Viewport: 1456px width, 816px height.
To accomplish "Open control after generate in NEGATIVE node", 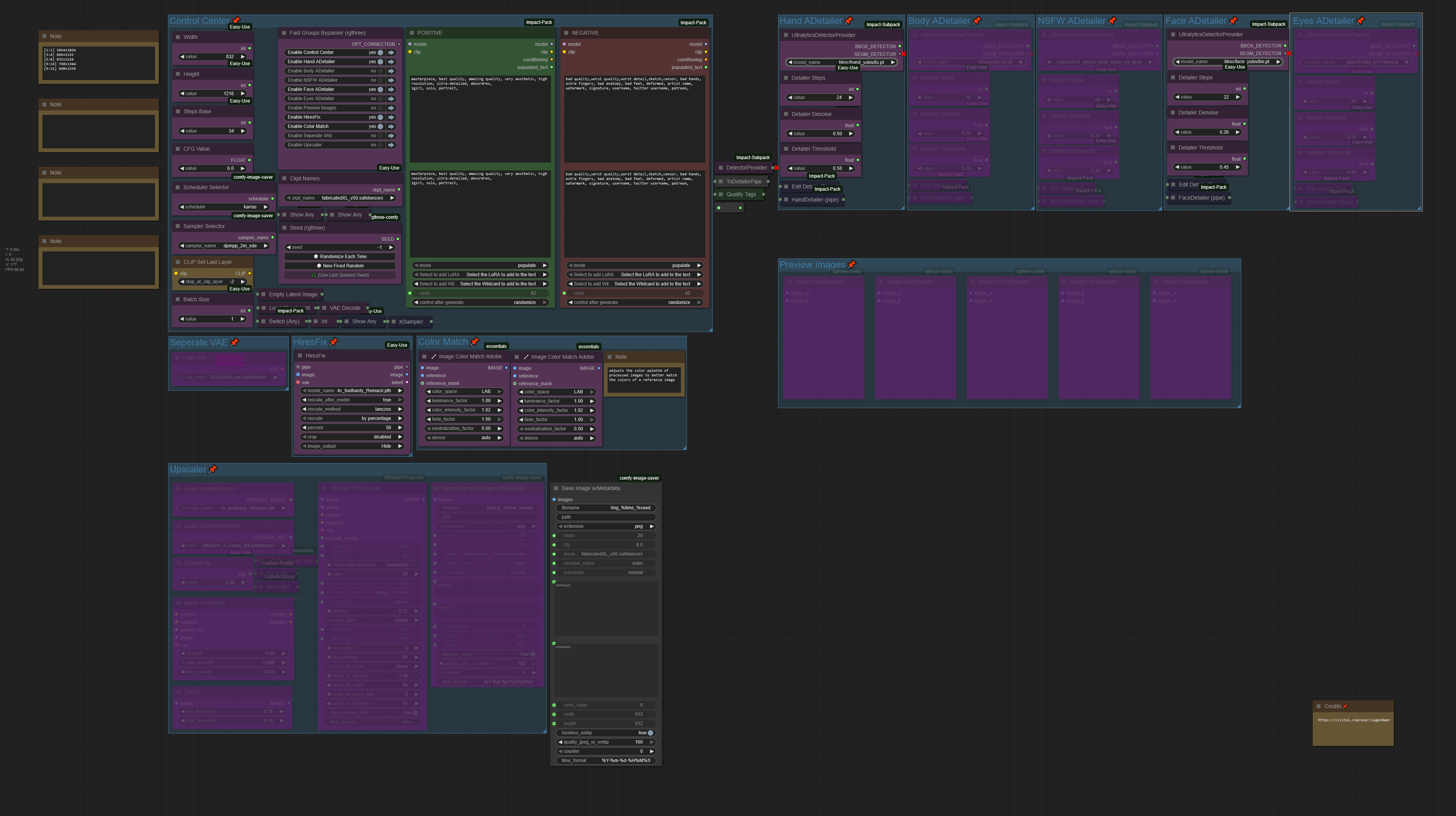I will point(634,303).
